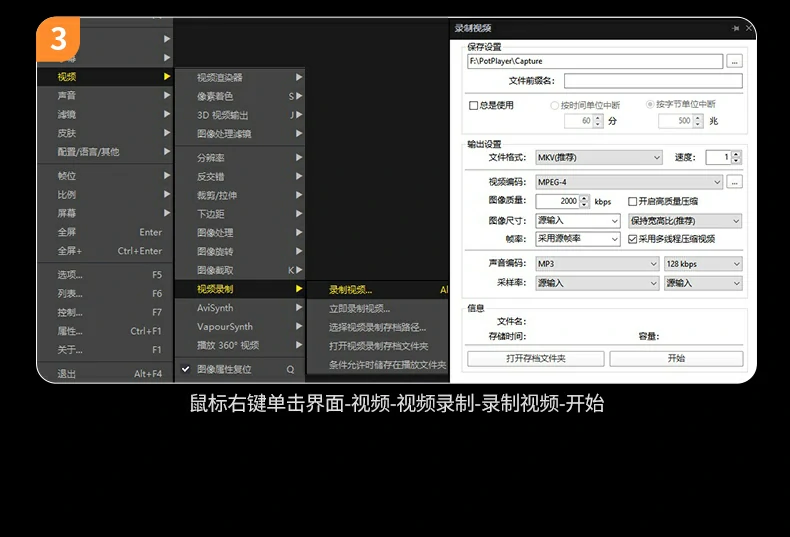Open 视频编码 MPEG-4 dropdown
790x537 pixels.
(629, 182)
